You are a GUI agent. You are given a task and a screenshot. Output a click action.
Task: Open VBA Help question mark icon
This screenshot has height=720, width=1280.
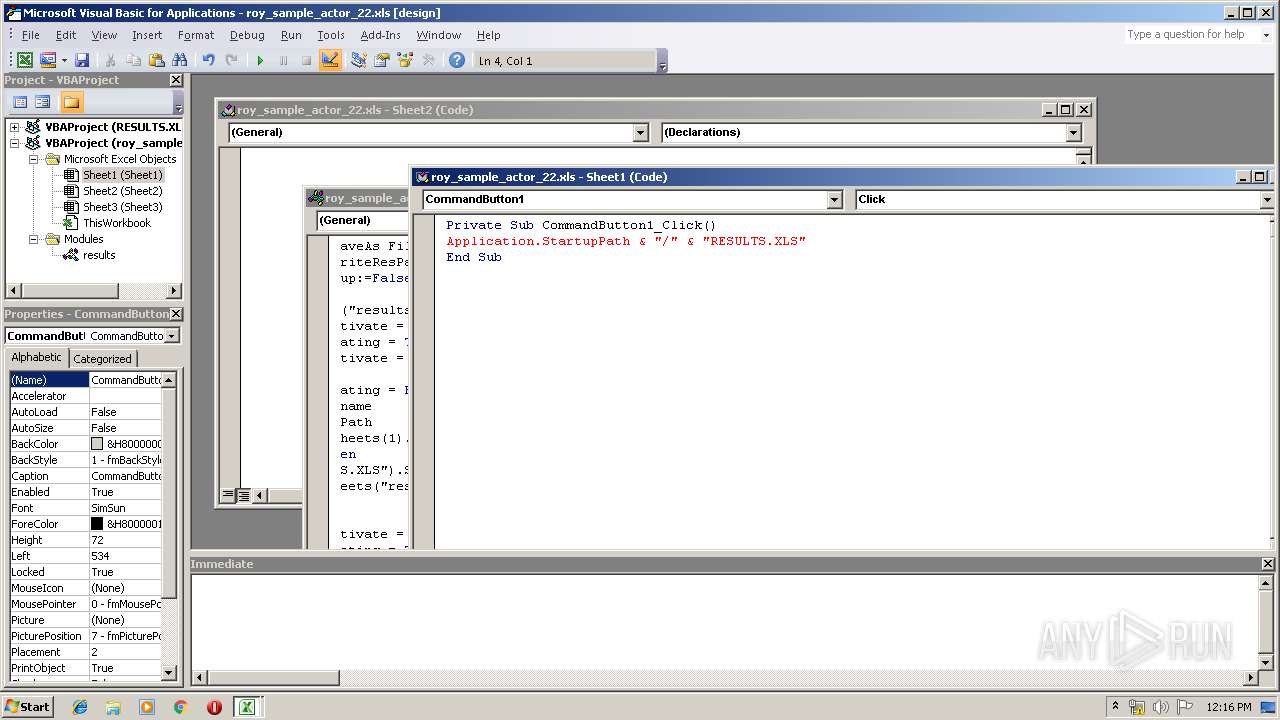[457, 61]
